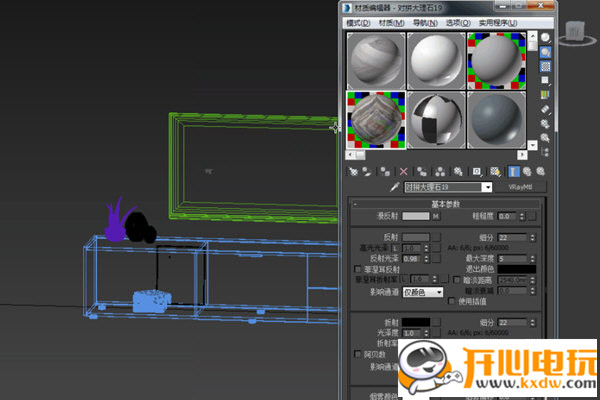
Task: Toggle the Sample Type sphere icon
Action: (545, 38)
